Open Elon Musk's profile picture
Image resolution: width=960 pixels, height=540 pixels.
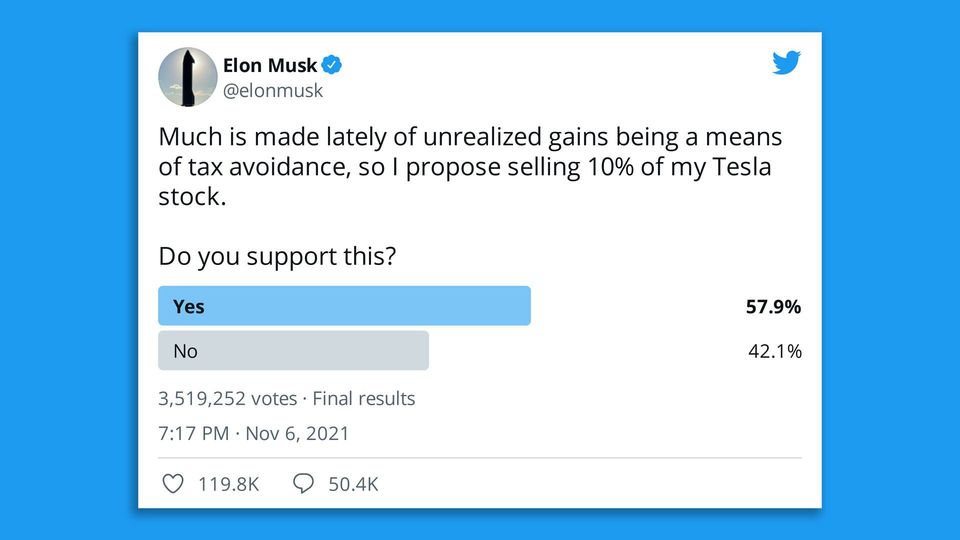point(187,77)
